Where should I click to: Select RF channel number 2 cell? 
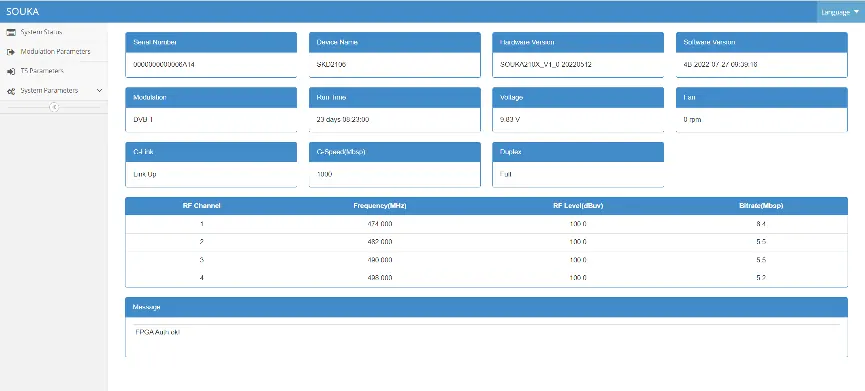click(x=202, y=242)
